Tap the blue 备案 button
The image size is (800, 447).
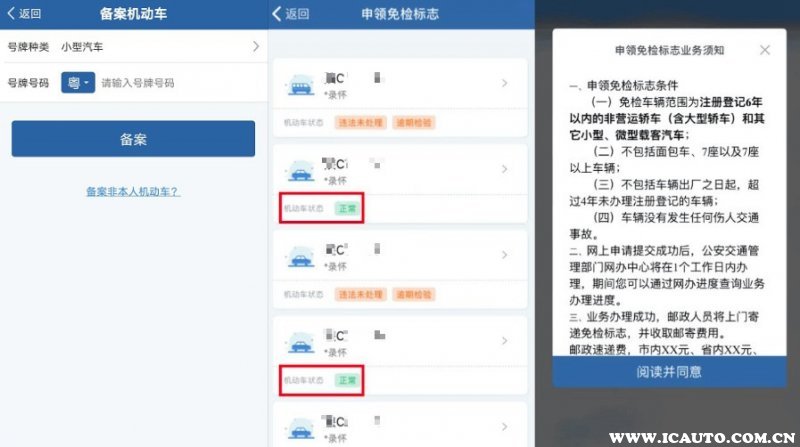click(x=133, y=139)
